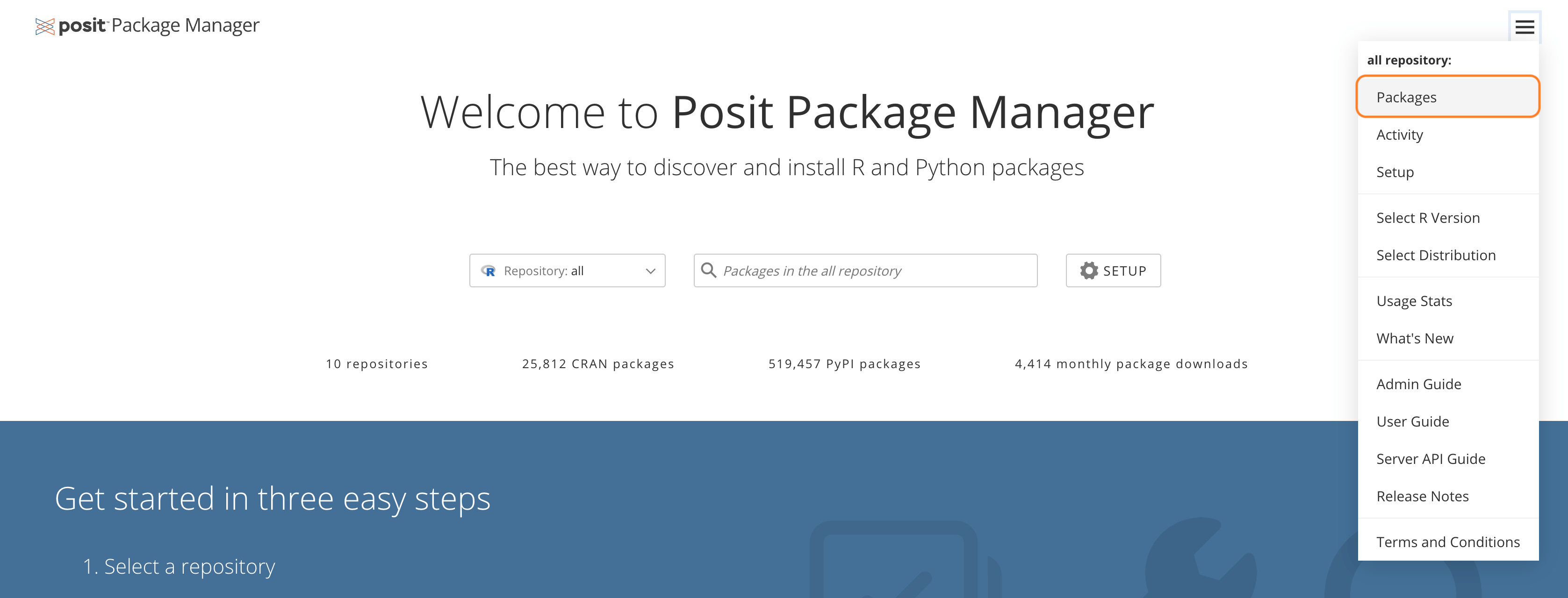Image resolution: width=1568 pixels, height=598 pixels.
Task: Click the Posit logo icon
Action: point(45,26)
